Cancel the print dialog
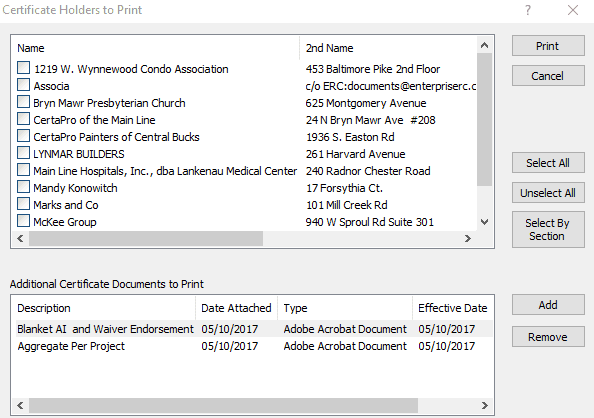Screen dimensions: 594x418 click(x=548, y=76)
